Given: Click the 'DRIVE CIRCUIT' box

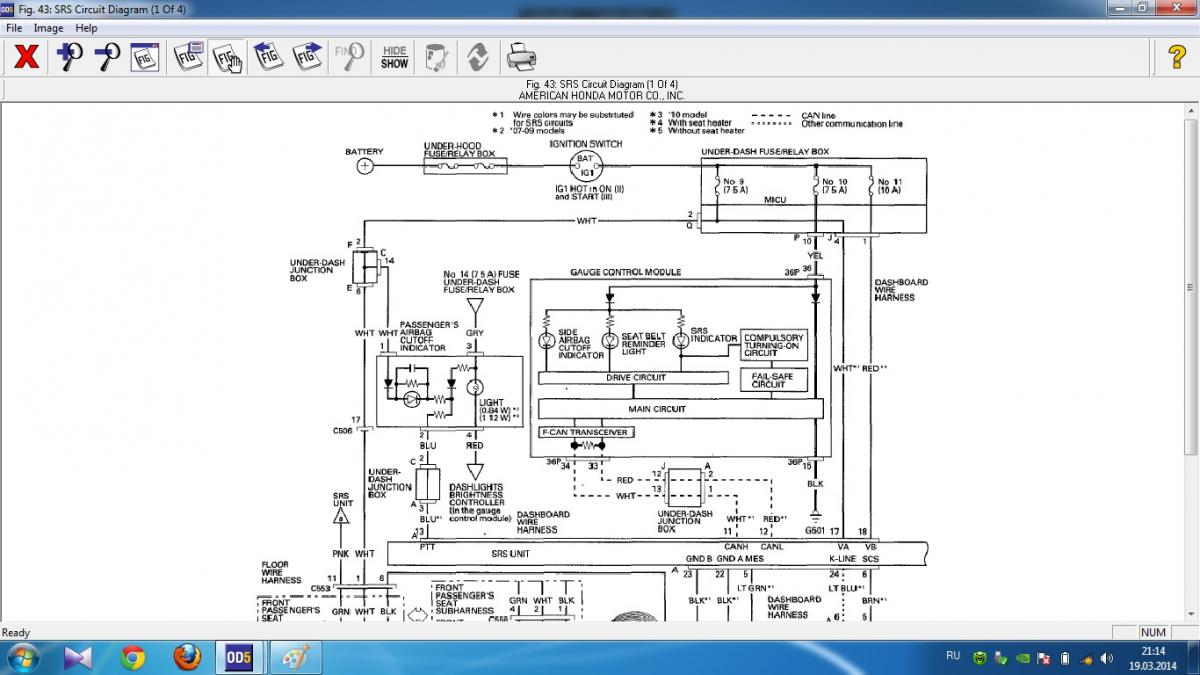Looking at the screenshot, I should click(635, 378).
